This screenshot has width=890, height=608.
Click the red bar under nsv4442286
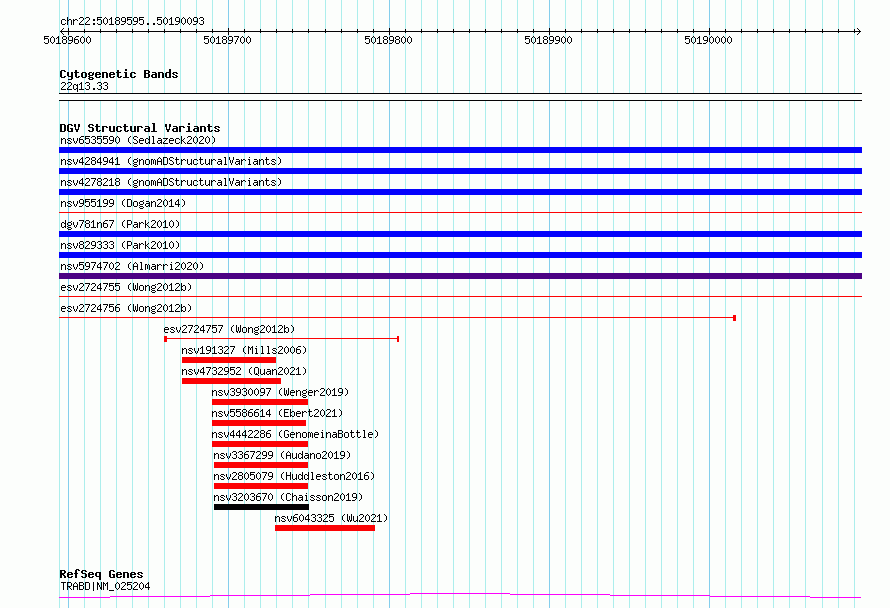tap(260, 444)
